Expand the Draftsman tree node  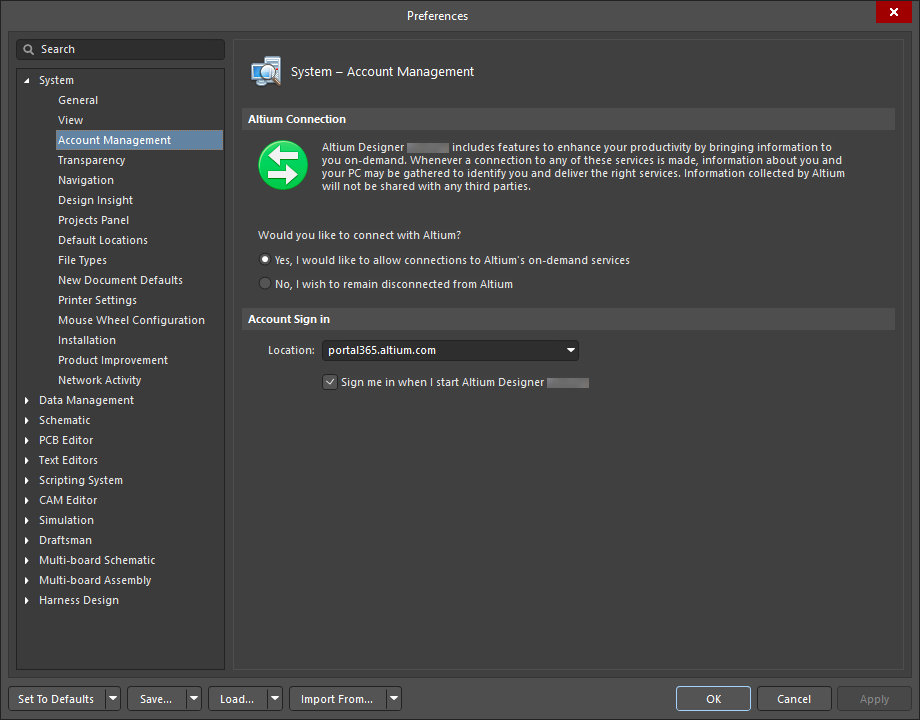26,540
